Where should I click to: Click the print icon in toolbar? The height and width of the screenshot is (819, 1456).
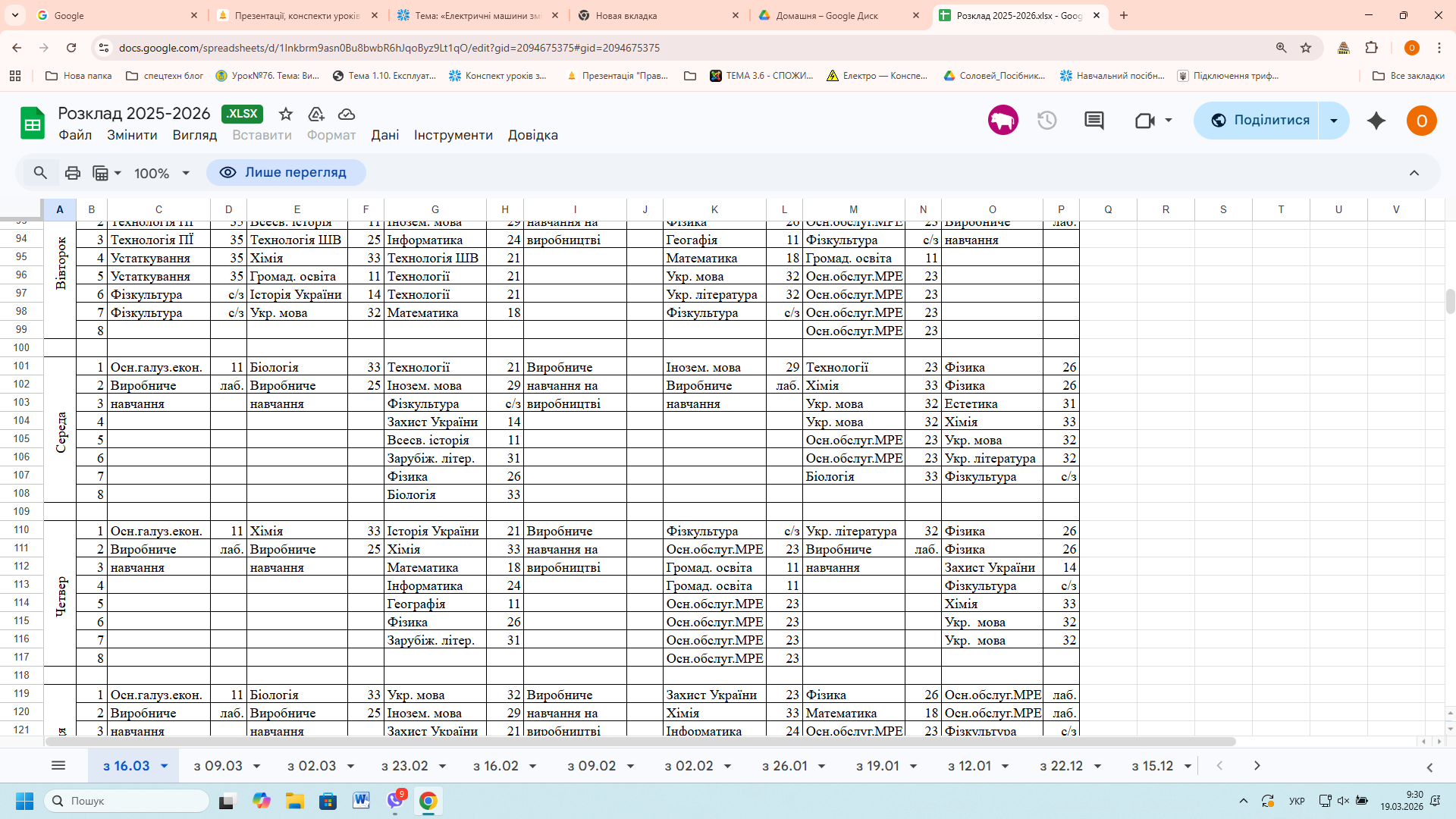click(73, 173)
